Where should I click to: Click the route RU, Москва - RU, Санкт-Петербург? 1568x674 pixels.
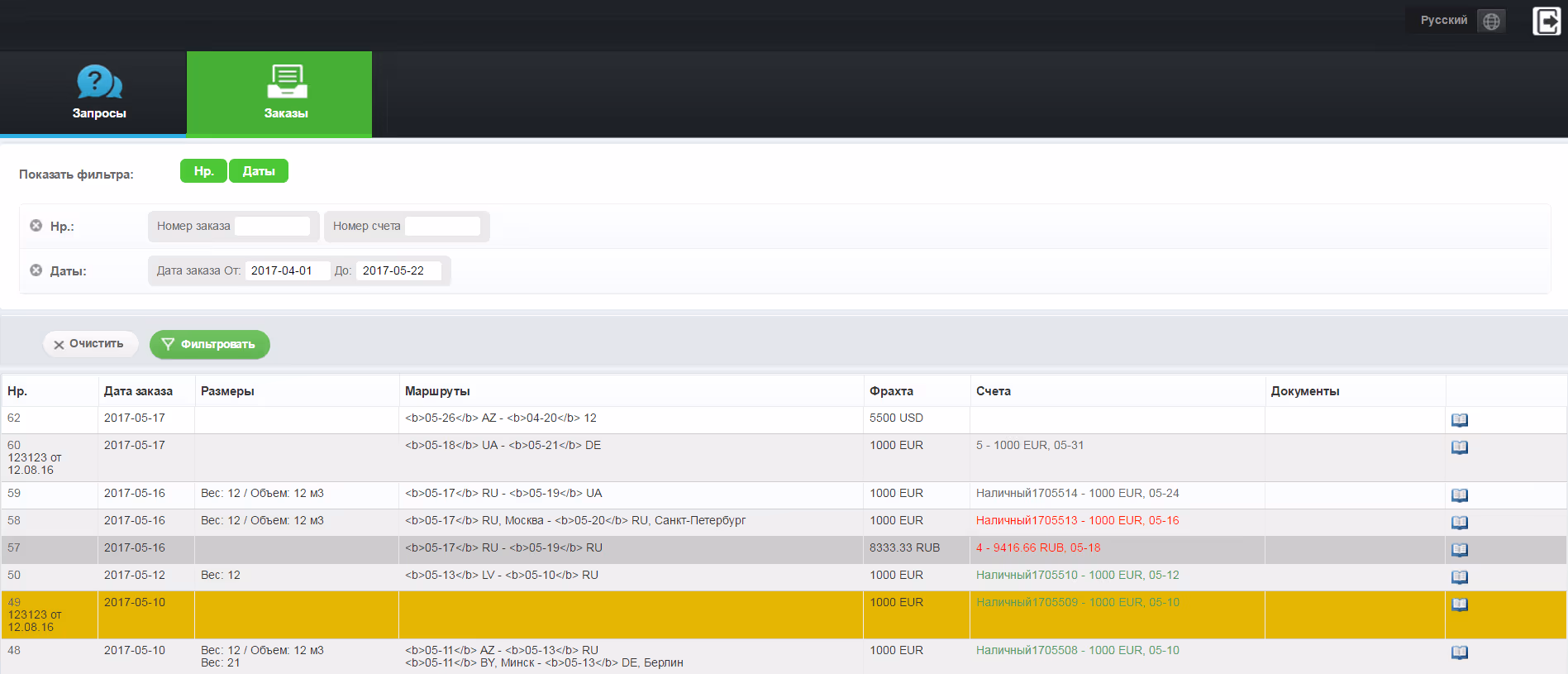point(575,520)
